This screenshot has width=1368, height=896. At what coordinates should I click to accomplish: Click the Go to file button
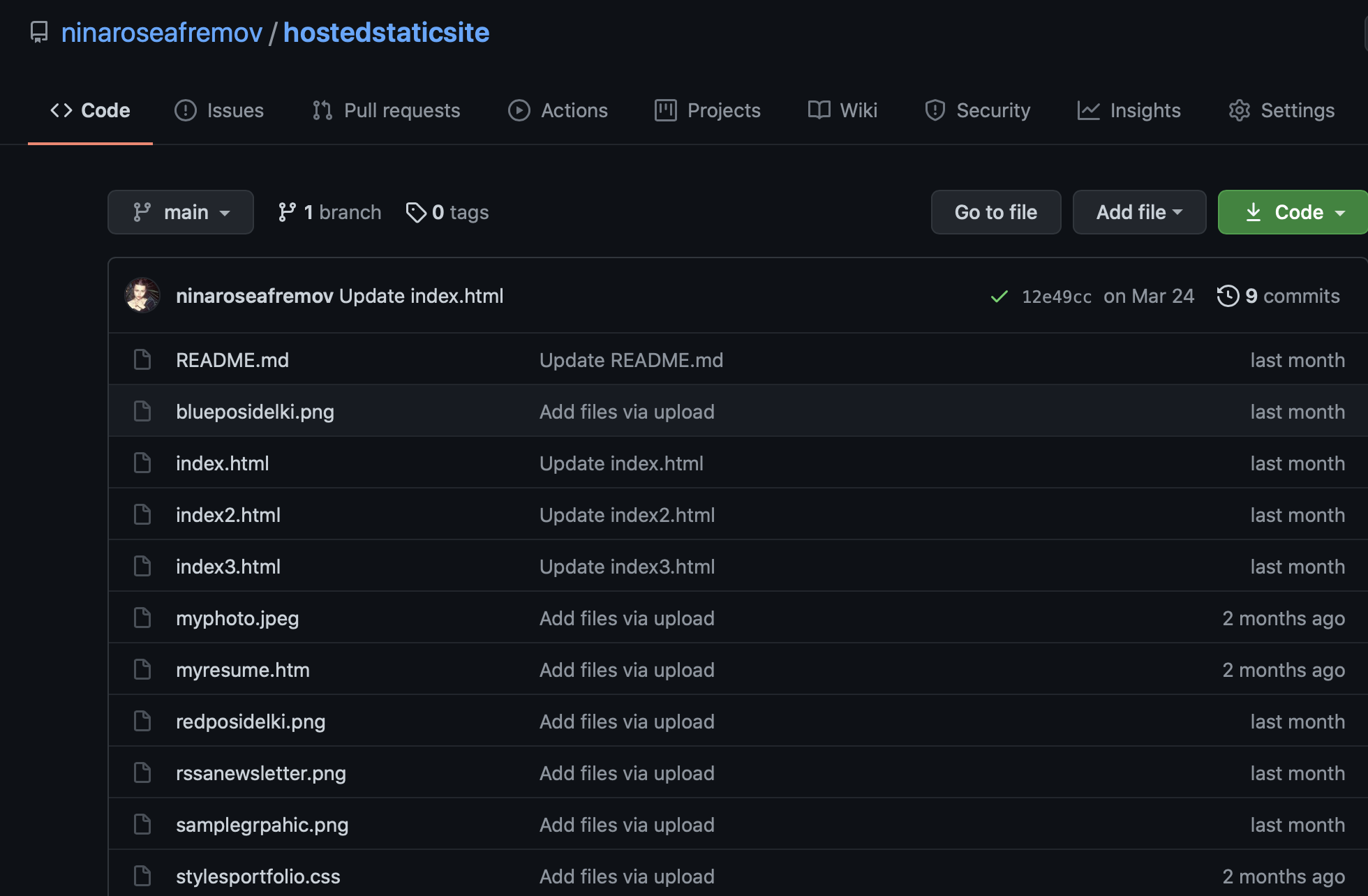996,212
